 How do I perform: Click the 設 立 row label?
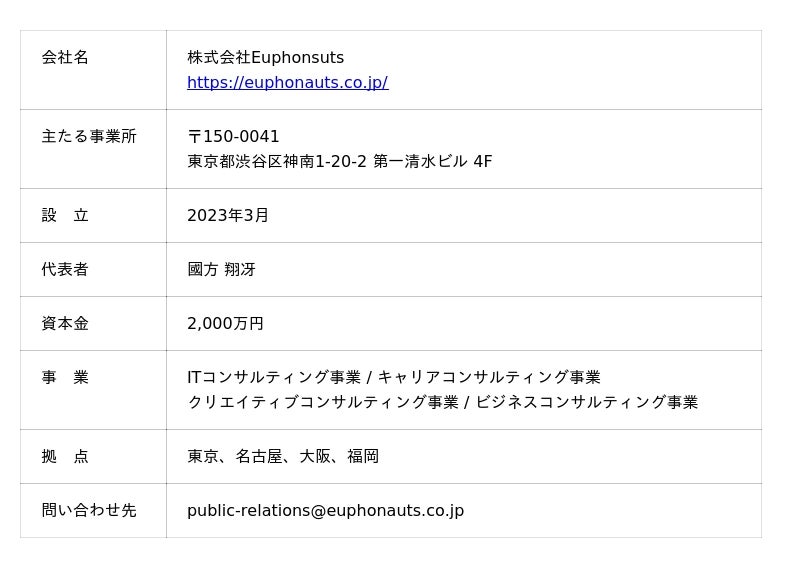[65, 216]
